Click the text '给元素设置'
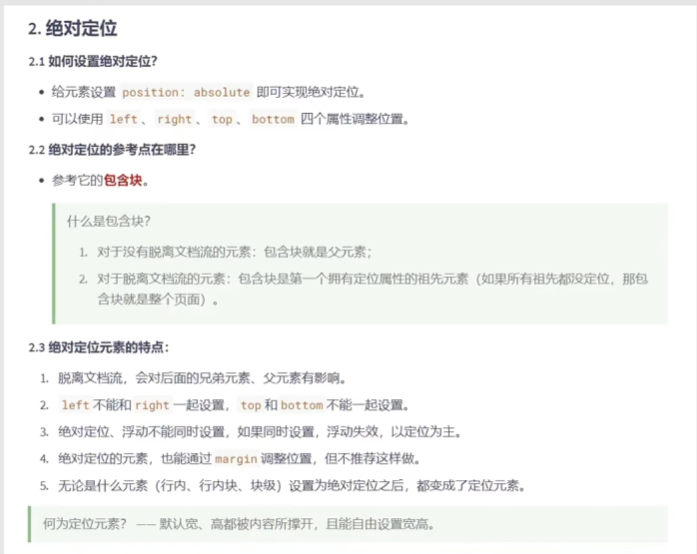Screen dimensions: 697x554 tap(84, 92)
